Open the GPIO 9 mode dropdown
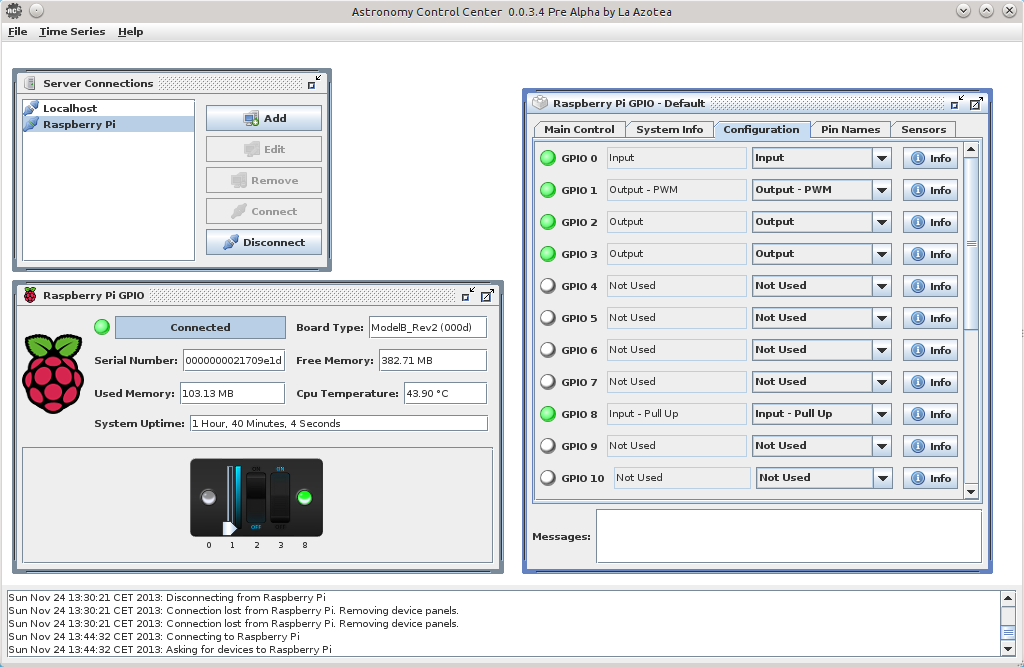Screen dimensions: 1024x667 point(882,446)
